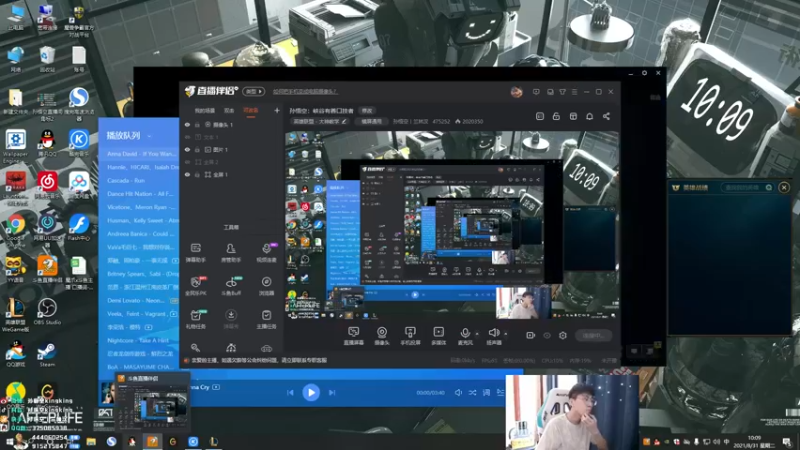Click the layout grid icon in stream header
The width and height of the screenshot is (800, 450).
[573, 116]
